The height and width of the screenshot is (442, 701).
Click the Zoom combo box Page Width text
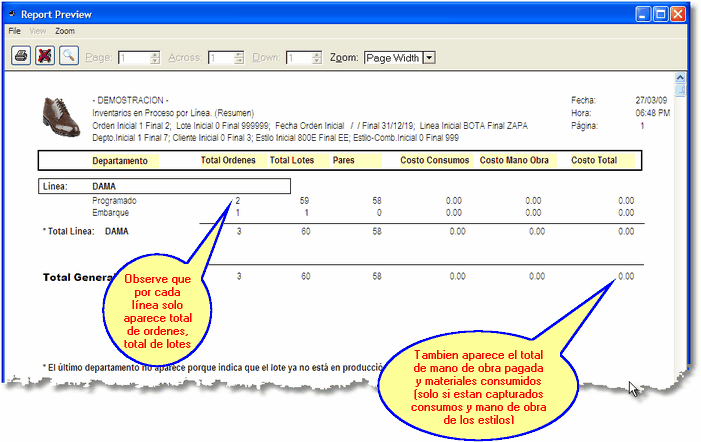pyautogui.click(x=393, y=58)
